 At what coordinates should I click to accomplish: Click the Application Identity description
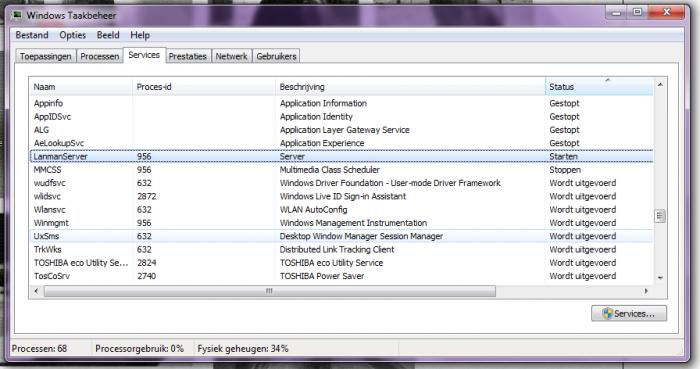tap(316, 116)
